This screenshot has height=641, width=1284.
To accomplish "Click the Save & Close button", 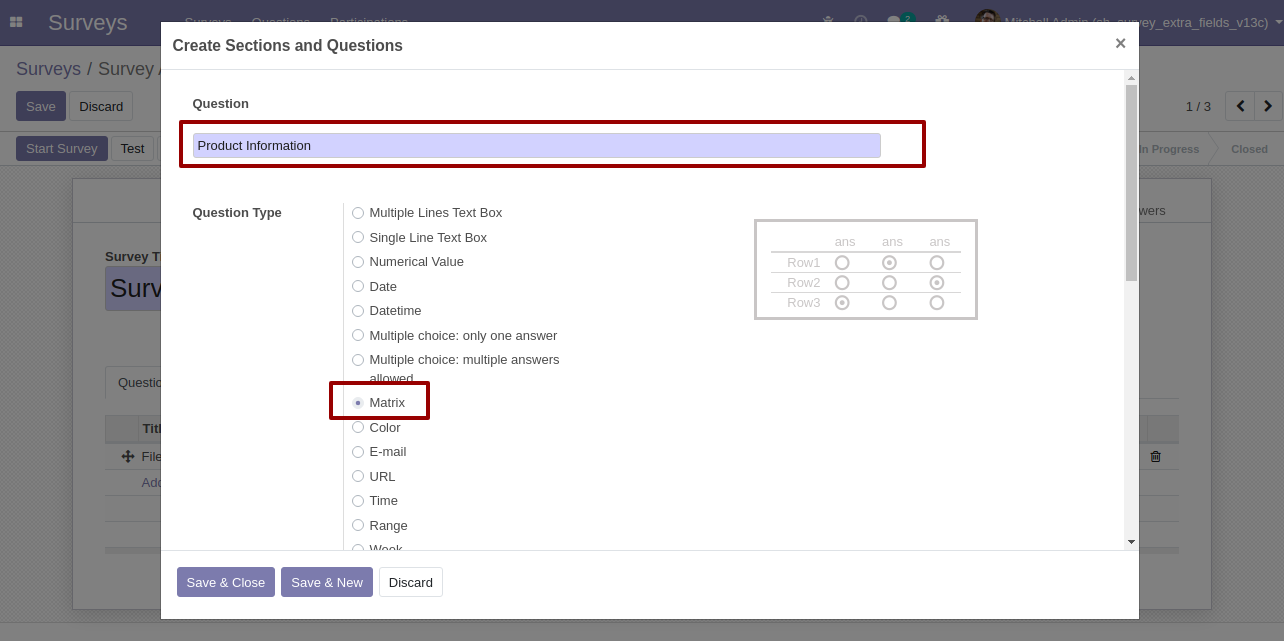I will [x=225, y=582].
